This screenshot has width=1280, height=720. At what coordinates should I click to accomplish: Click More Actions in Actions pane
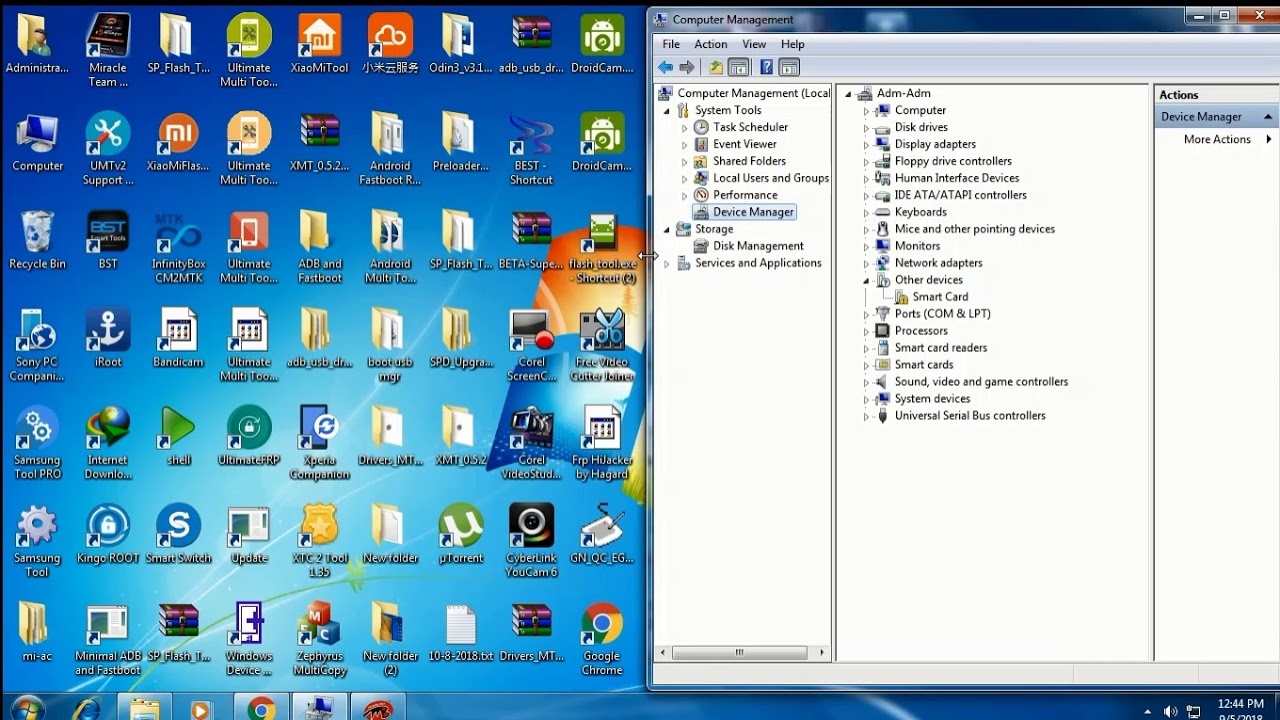click(x=1217, y=139)
